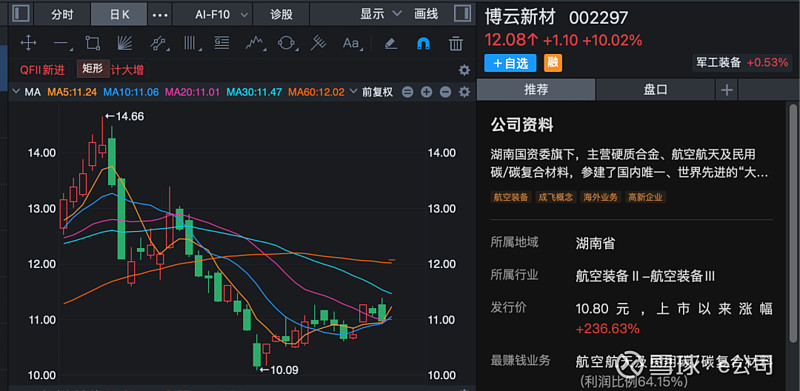Click the MA60:12.02 value
This screenshot has width=800, height=391.
tap(316, 92)
